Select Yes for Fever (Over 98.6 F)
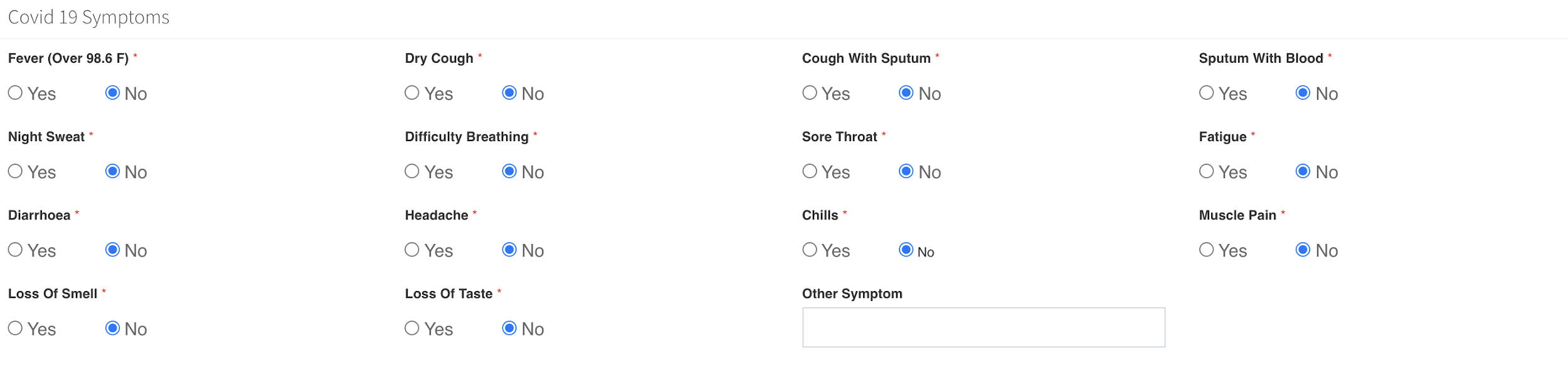This screenshot has height=370, width=1568. pyautogui.click(x=15, y=93)
